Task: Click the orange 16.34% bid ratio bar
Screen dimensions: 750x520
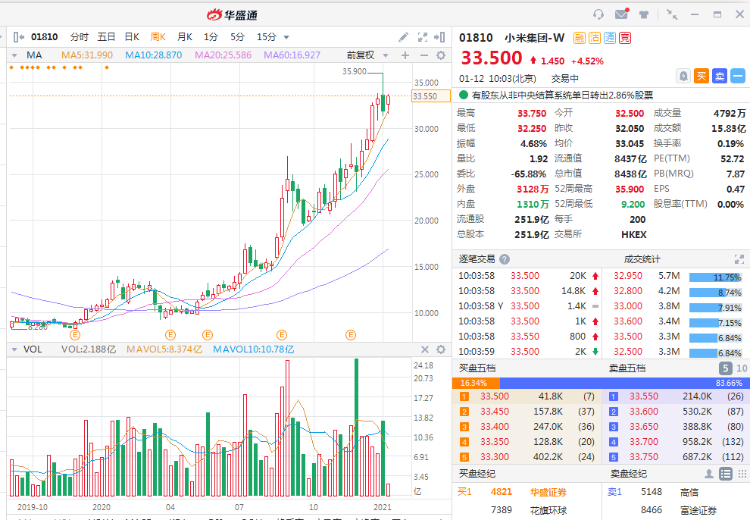Action: tap(476, 383)
